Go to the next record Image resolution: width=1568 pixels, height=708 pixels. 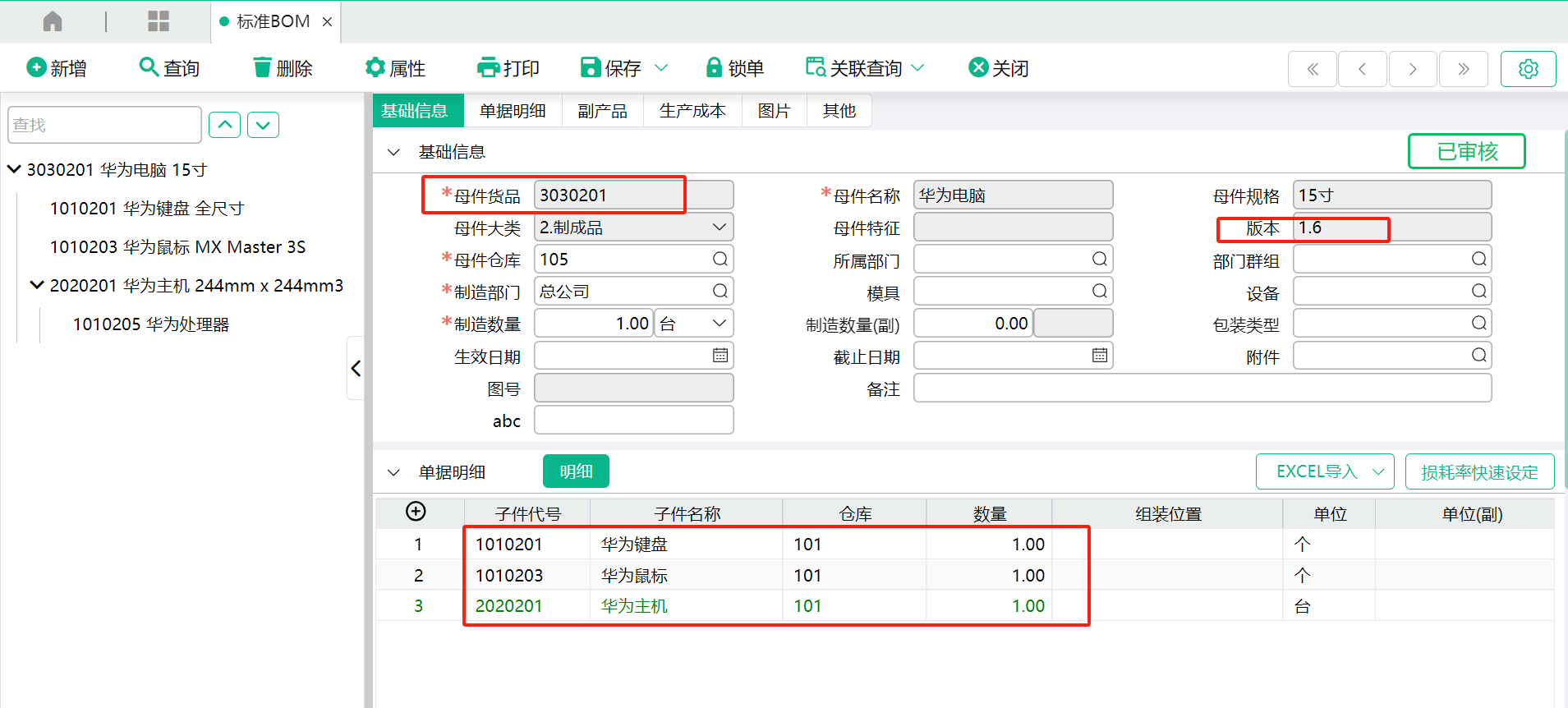pyautogui.click(x=1413, y=69)
